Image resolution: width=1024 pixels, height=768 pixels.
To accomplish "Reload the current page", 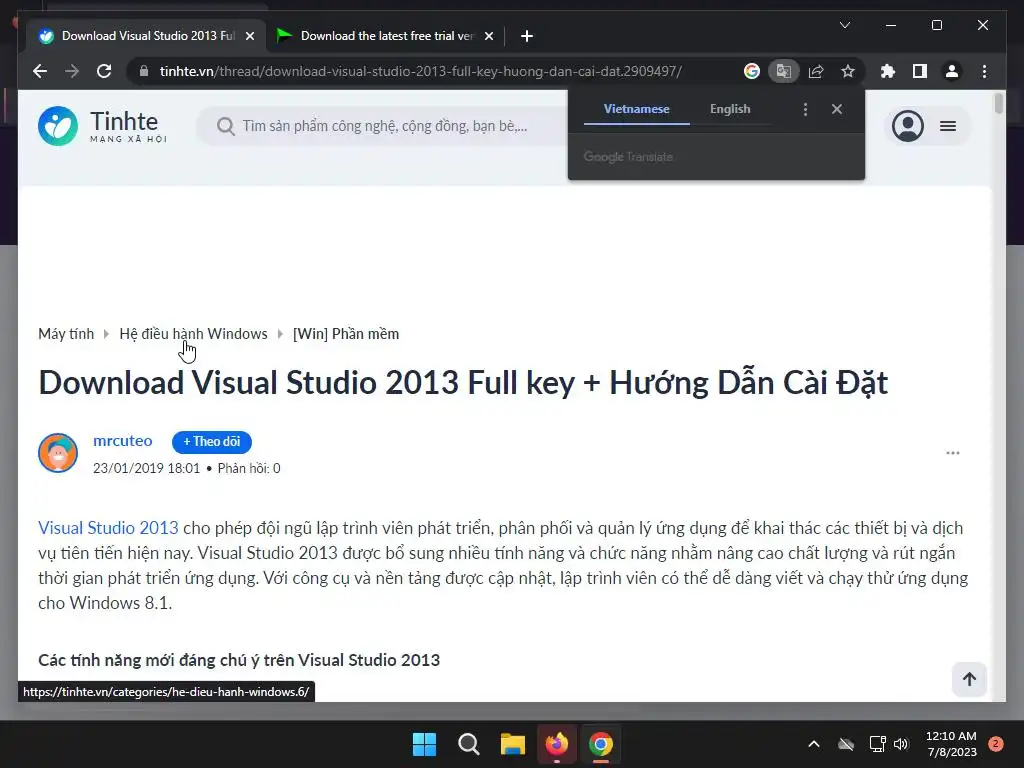I will [x=104, y=71].
